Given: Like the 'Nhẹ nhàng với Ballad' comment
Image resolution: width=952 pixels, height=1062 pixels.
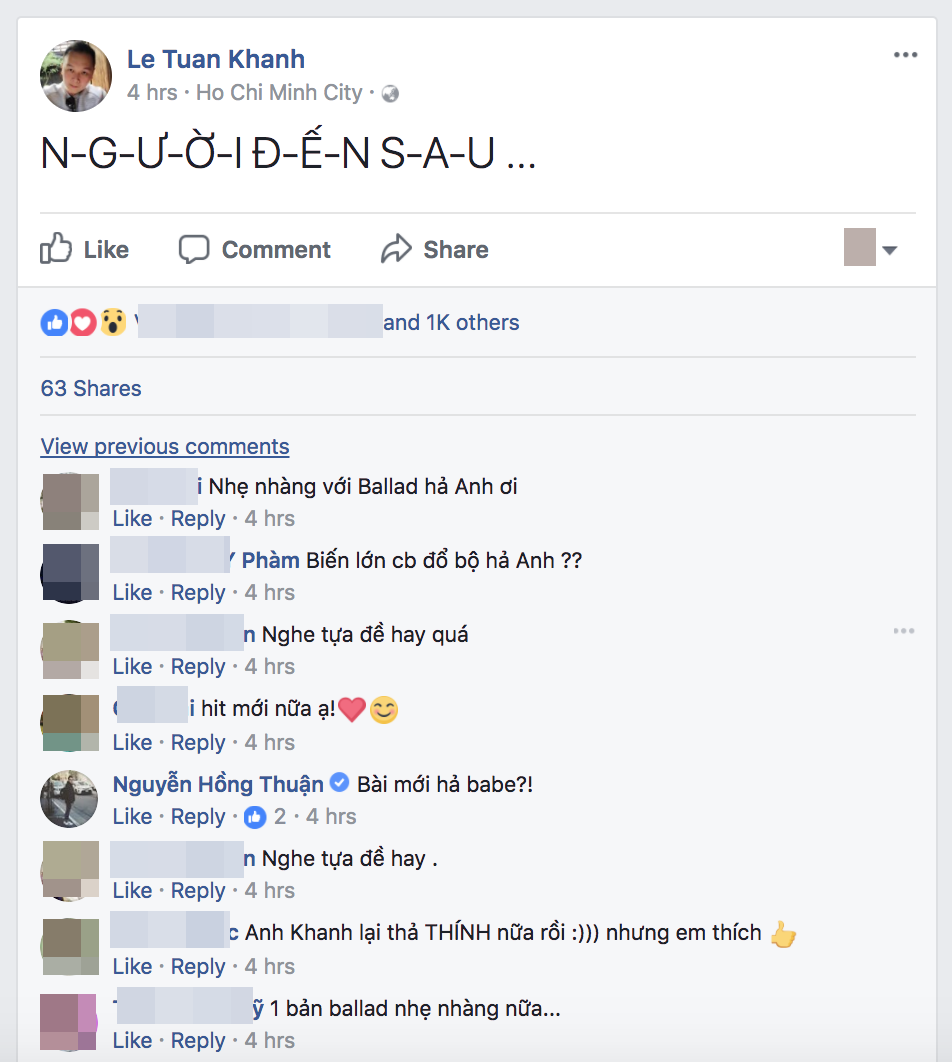Looking at the screenshot, I should (x=132, y=519).
